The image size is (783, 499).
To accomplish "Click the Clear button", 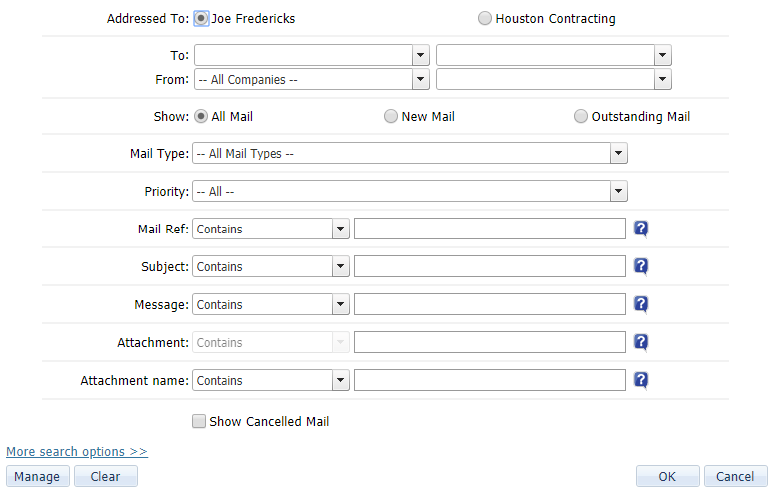I will pyautogui.click(x=105, y=477).
